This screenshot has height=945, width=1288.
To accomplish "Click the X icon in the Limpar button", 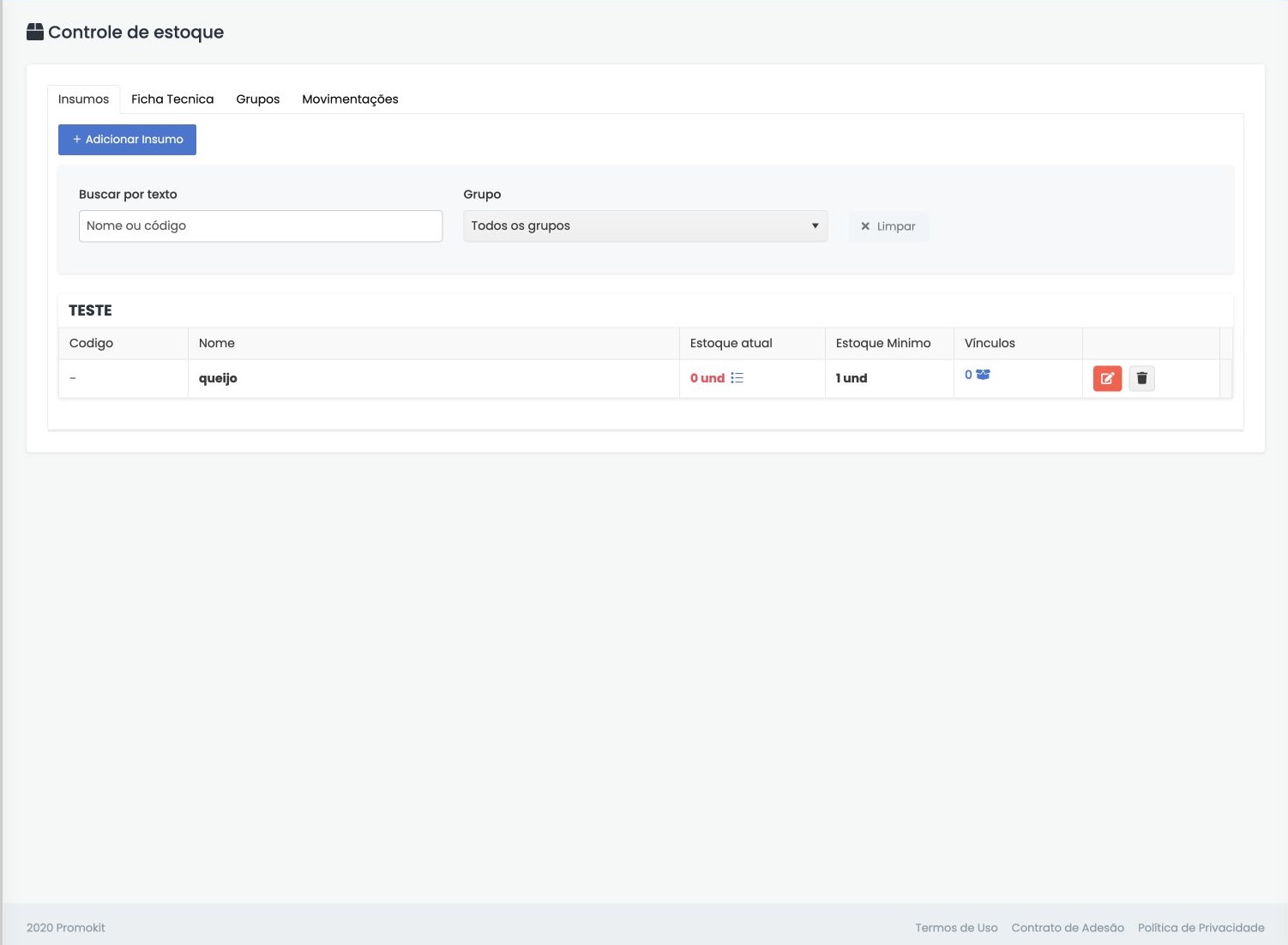I will point(865,226).
